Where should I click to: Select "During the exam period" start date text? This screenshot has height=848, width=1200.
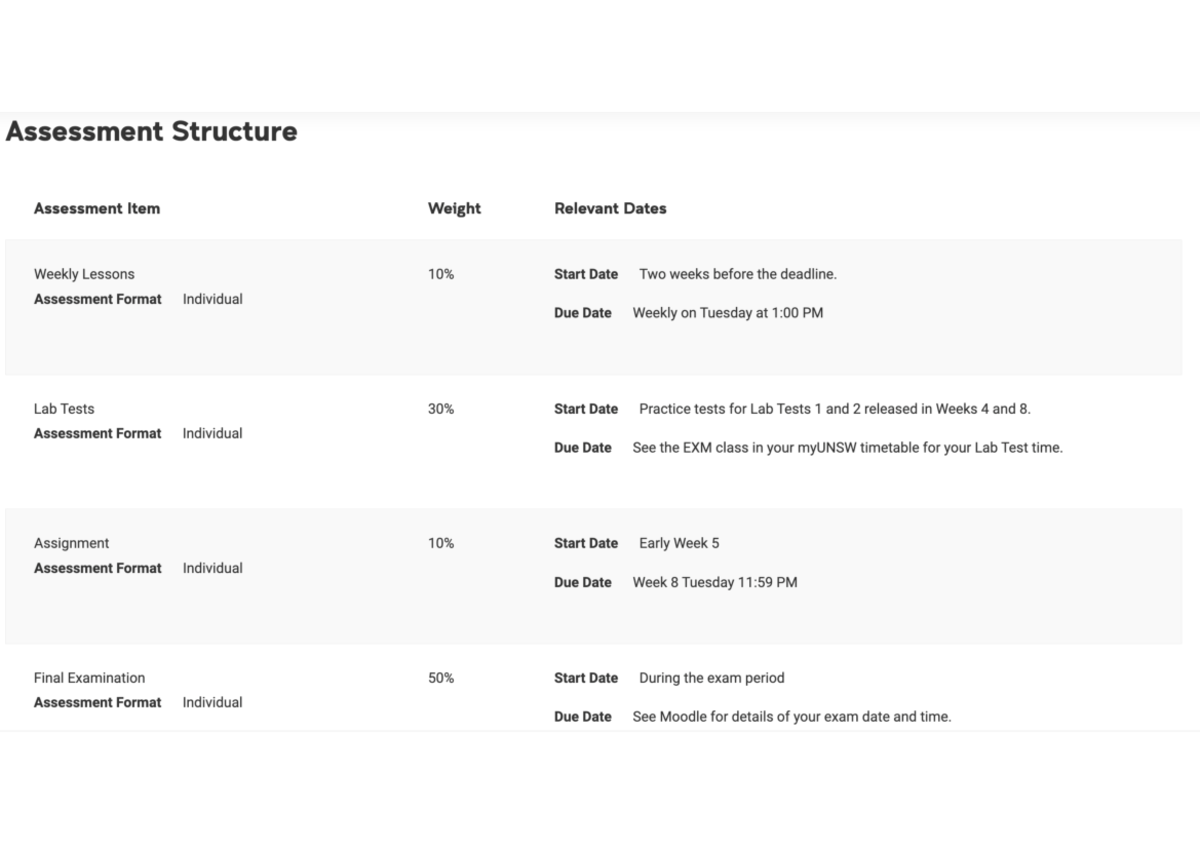click(x=711, y=678)
